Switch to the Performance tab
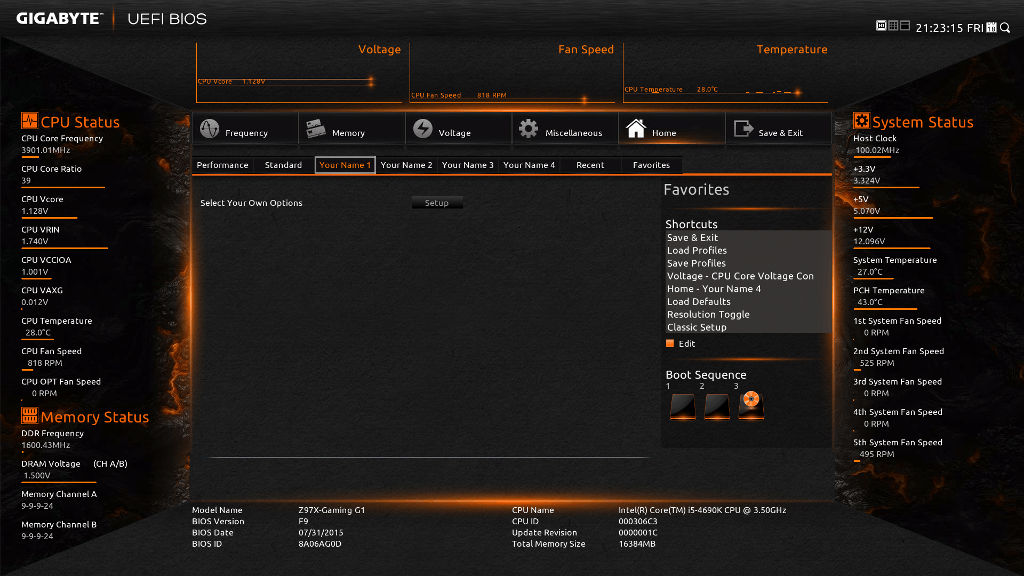The width and height of the screenshot is (1024, 576). (x=223, y=165)
